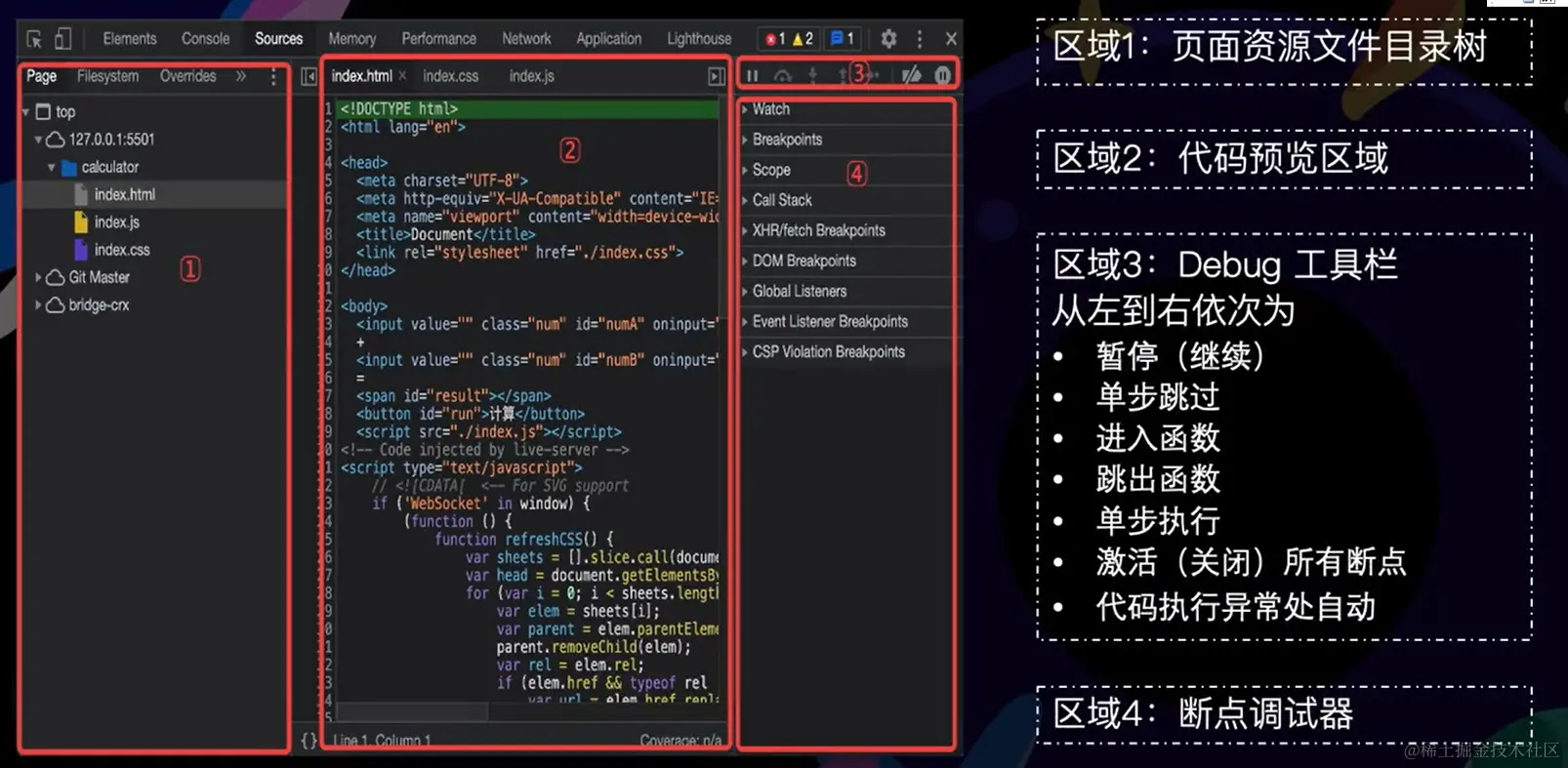This screenshot has height=768, width=1568.
Task: Expand the bridge-crx tree node
Action: 38,304
